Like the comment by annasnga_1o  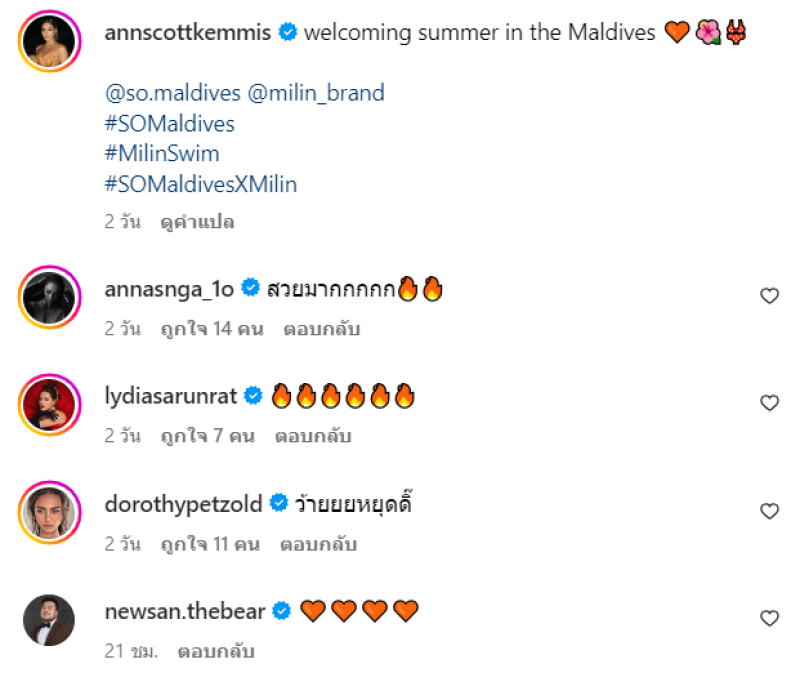point(769,296)
